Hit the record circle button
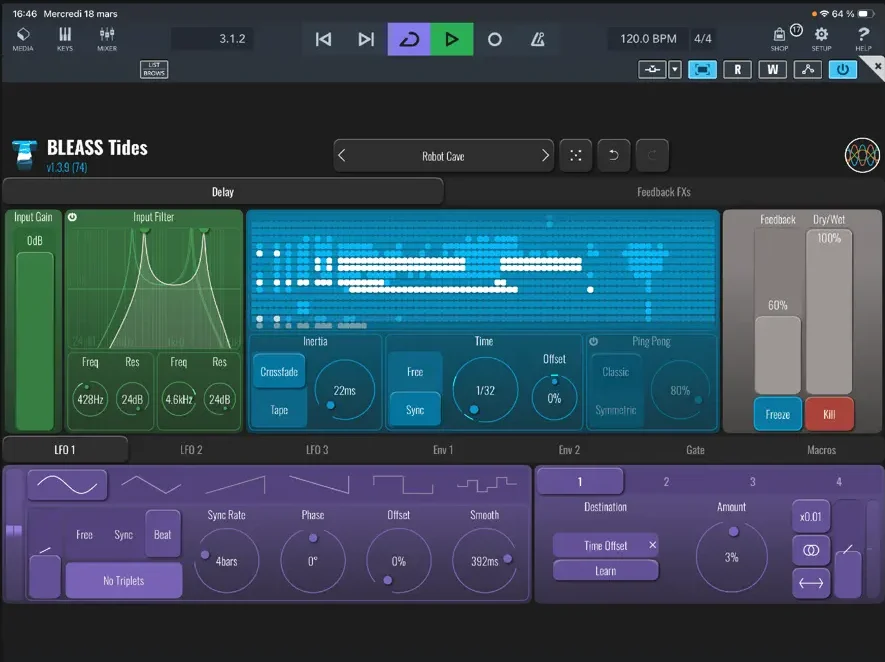Viewport: 885px width, 662px height. click(494, 39)
